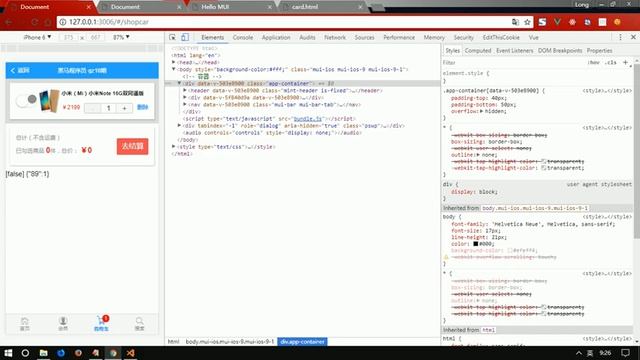Click the blue delete link for cart item
This screenshot has width=640, height=360.
click(x=142, y=107)
